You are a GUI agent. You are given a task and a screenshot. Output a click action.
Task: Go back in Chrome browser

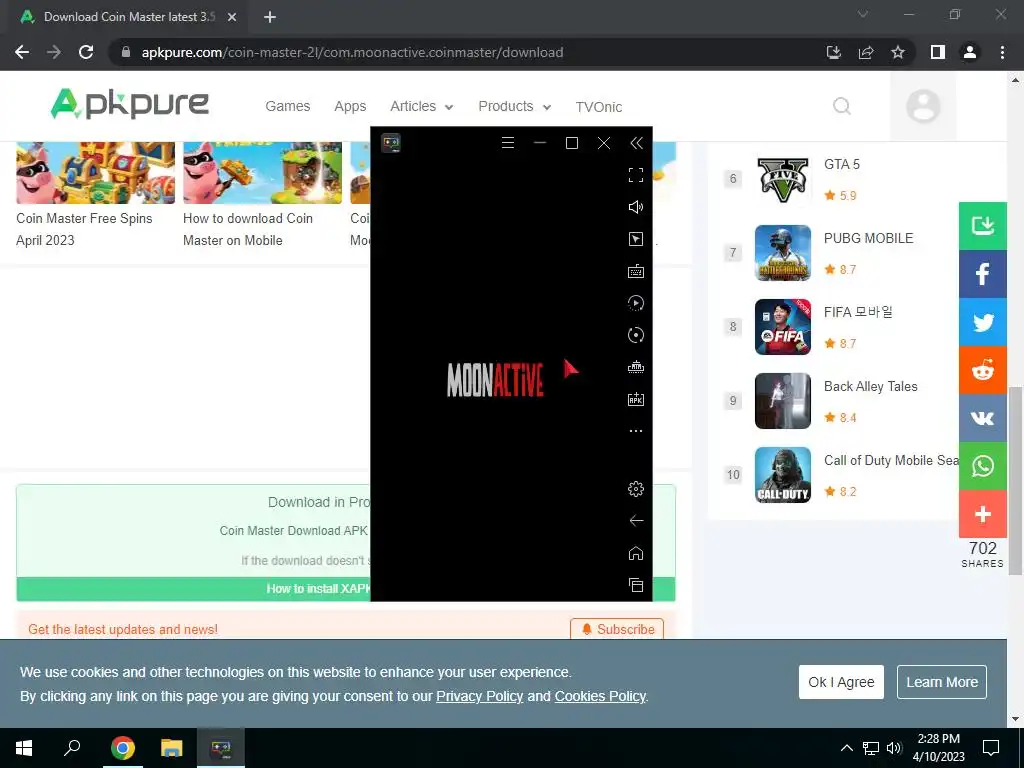22,52
